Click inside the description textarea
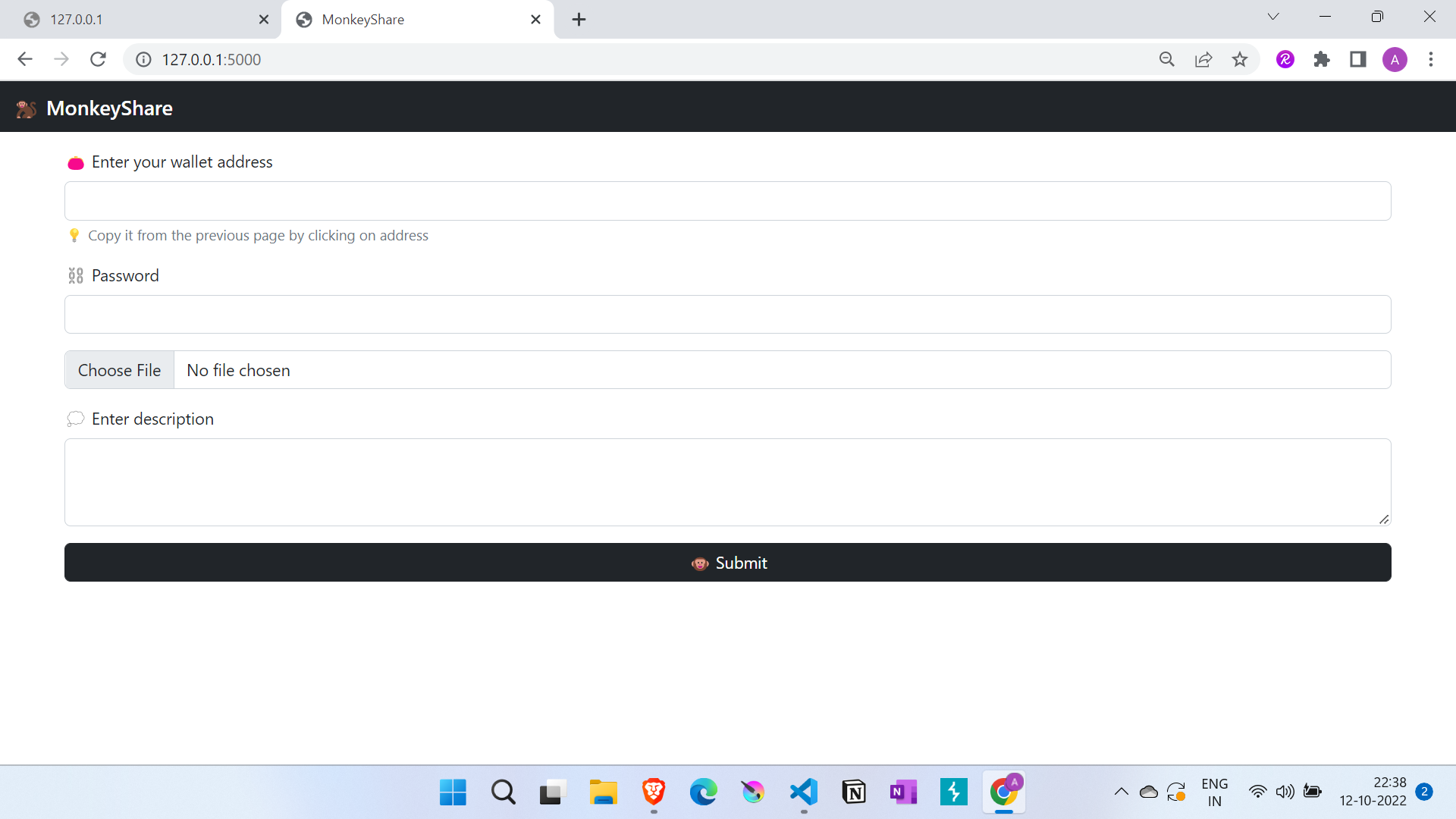 coord(728,482)
